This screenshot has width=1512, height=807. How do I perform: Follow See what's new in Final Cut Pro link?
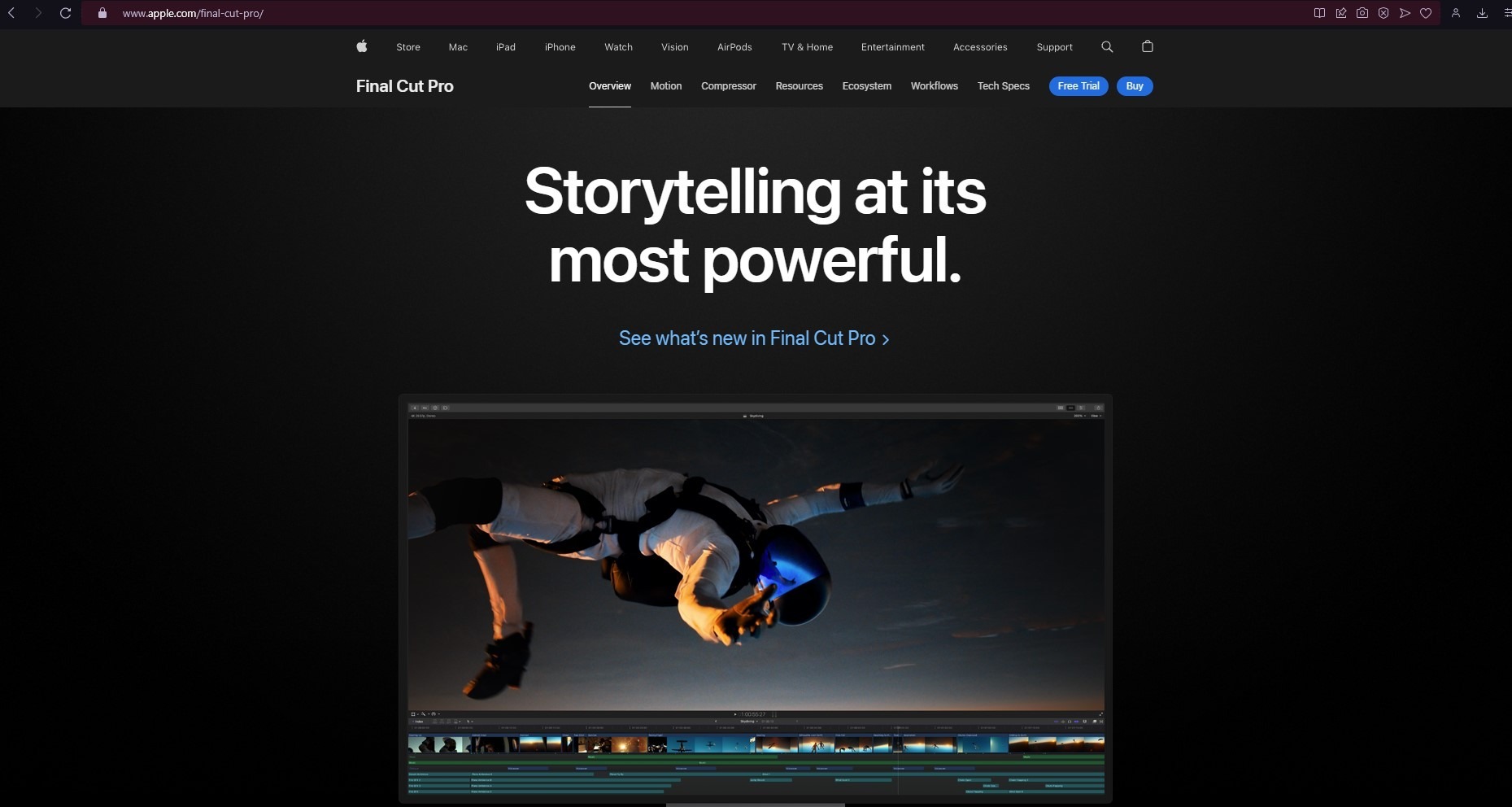(754, 338)
